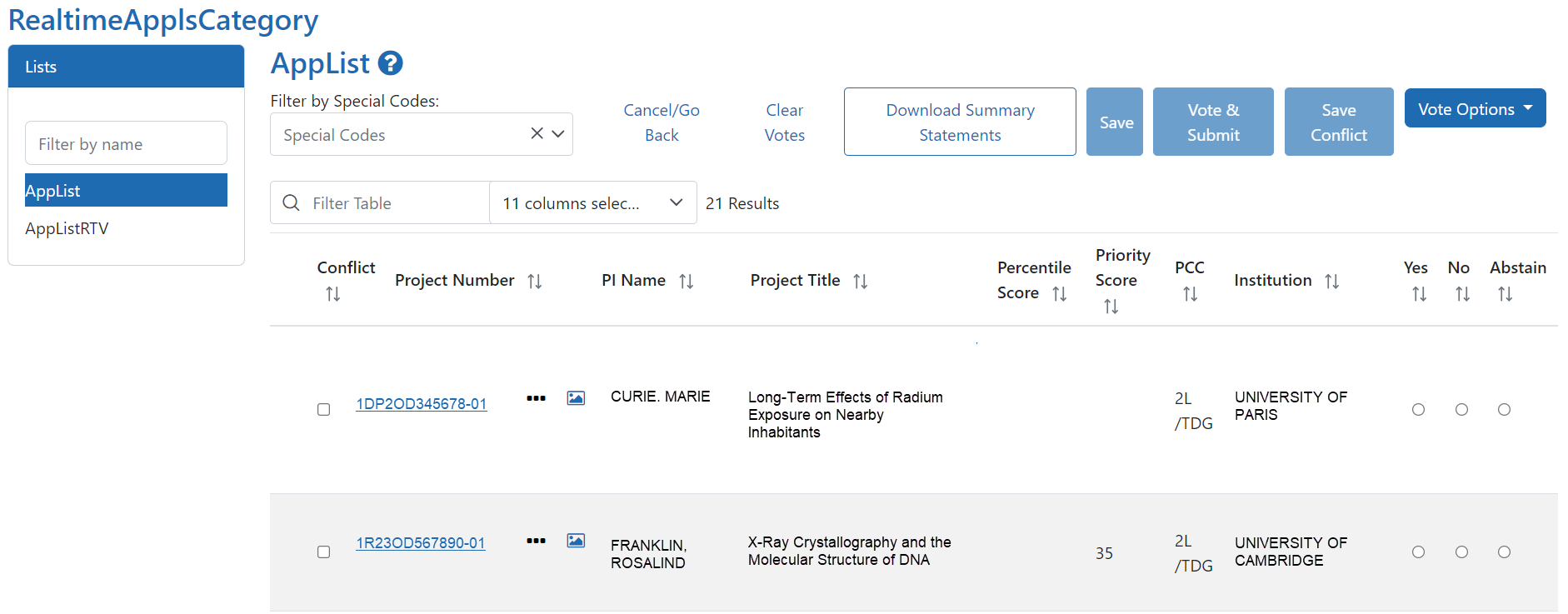1568x614 pixels.
Task: Clear Special Codes filter with X icon
Action: pyautogui.click(x=537, y=133)
